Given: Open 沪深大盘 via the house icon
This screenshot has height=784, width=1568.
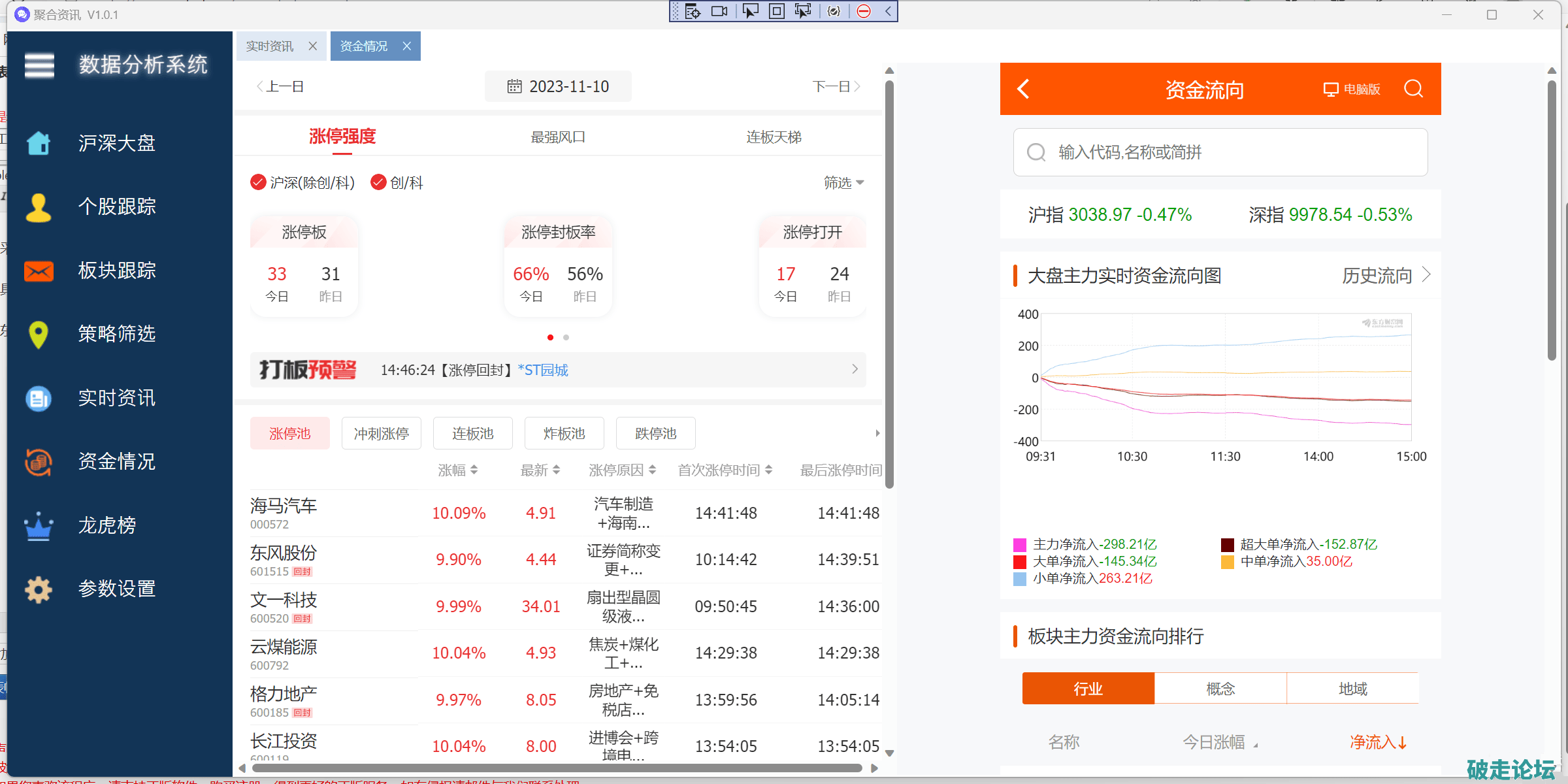Looking at the screenshot, I should pos(39,142).
